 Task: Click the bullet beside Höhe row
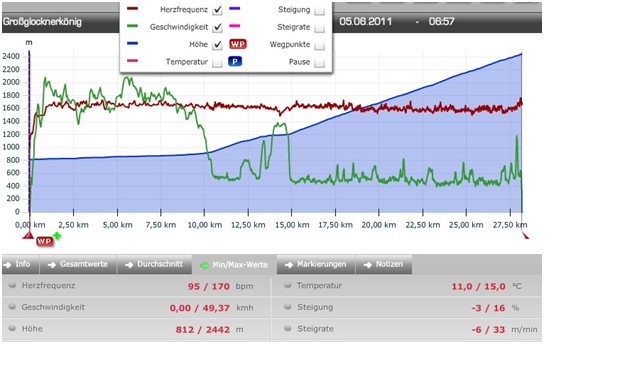[12, 329]
